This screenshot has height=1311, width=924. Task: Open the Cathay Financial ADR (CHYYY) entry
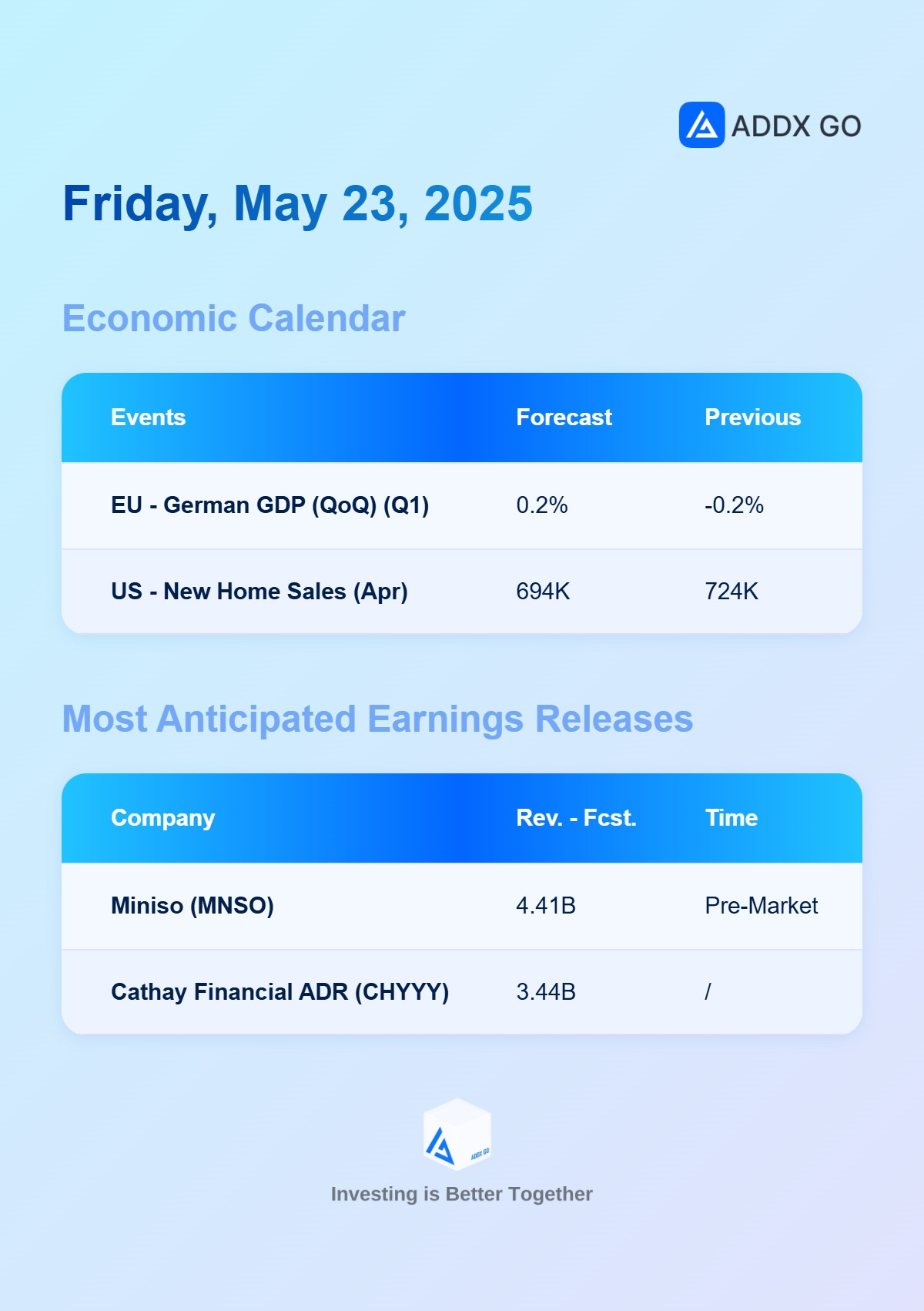click(280, 992)
